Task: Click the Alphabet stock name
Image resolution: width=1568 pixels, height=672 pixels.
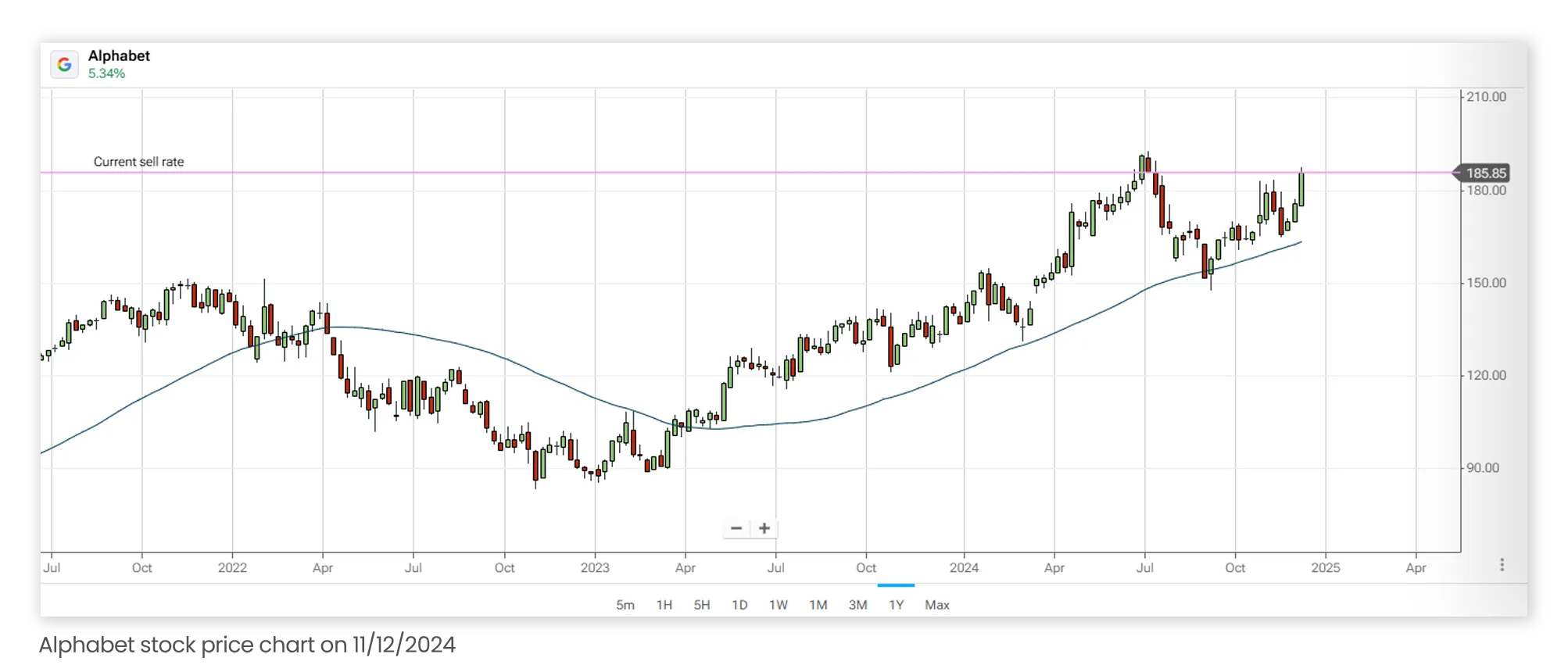Action: click(119, 55)
